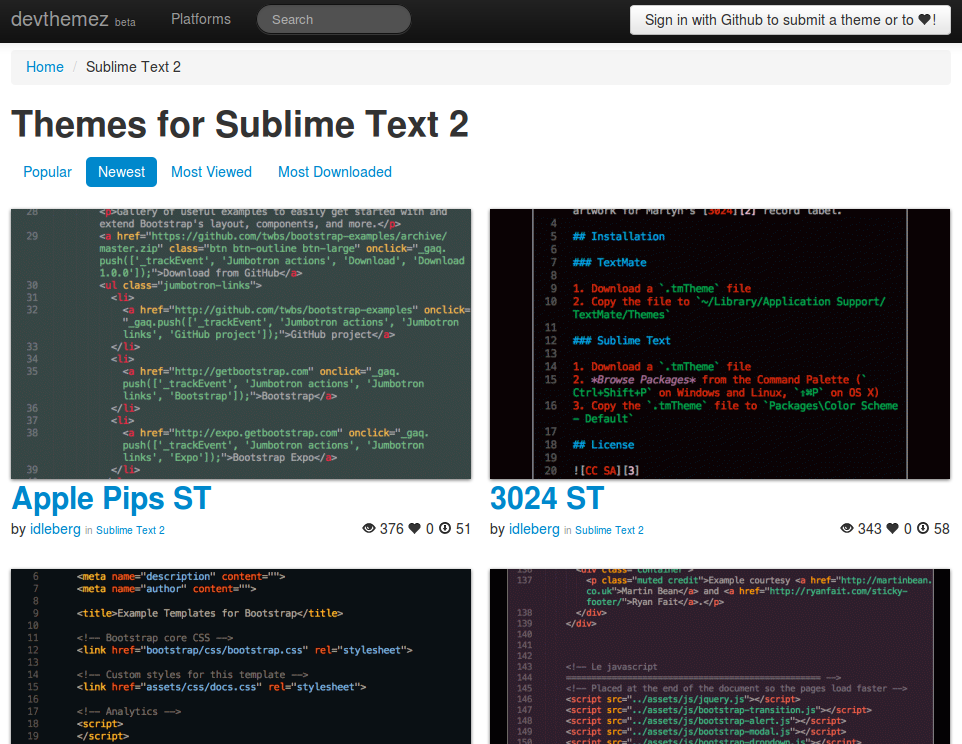Visit idleberg profile under 3024 ST
Viewport: 962px width, 744px height.
point(534,529)
